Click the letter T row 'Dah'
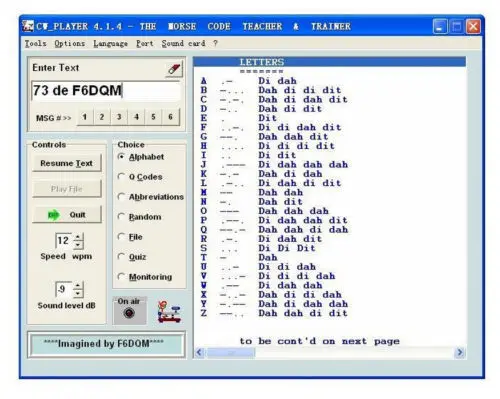 pos(268,258)
